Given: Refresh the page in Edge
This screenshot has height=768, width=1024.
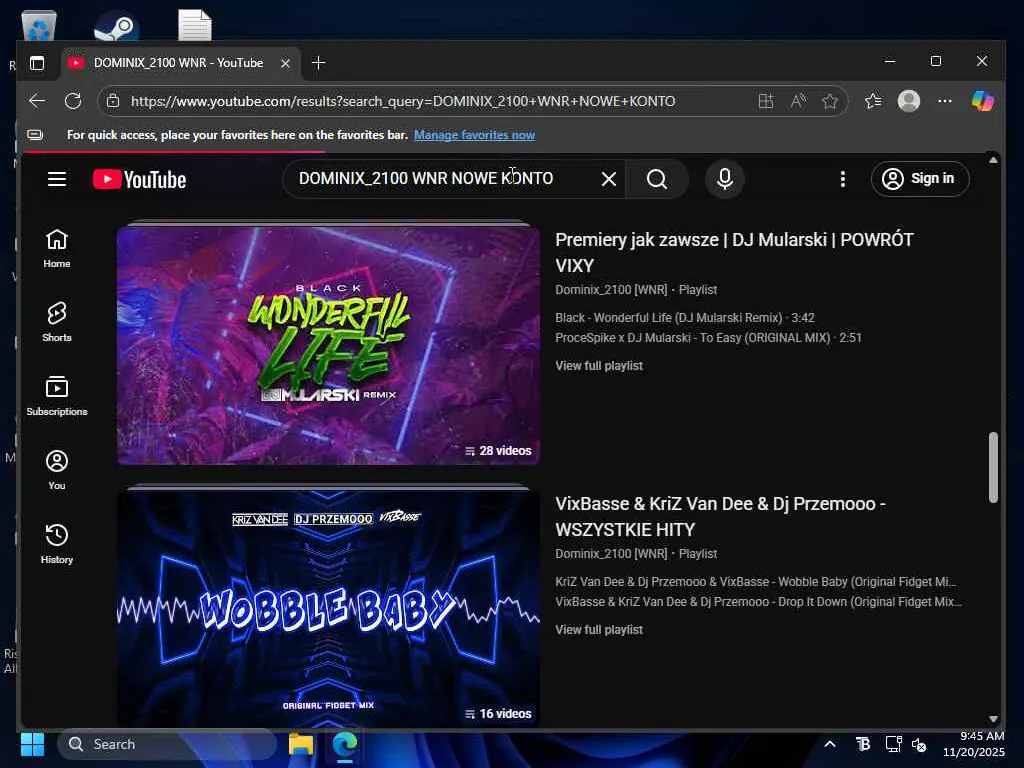Looking at the screenshot, I should tap(73, 101).
